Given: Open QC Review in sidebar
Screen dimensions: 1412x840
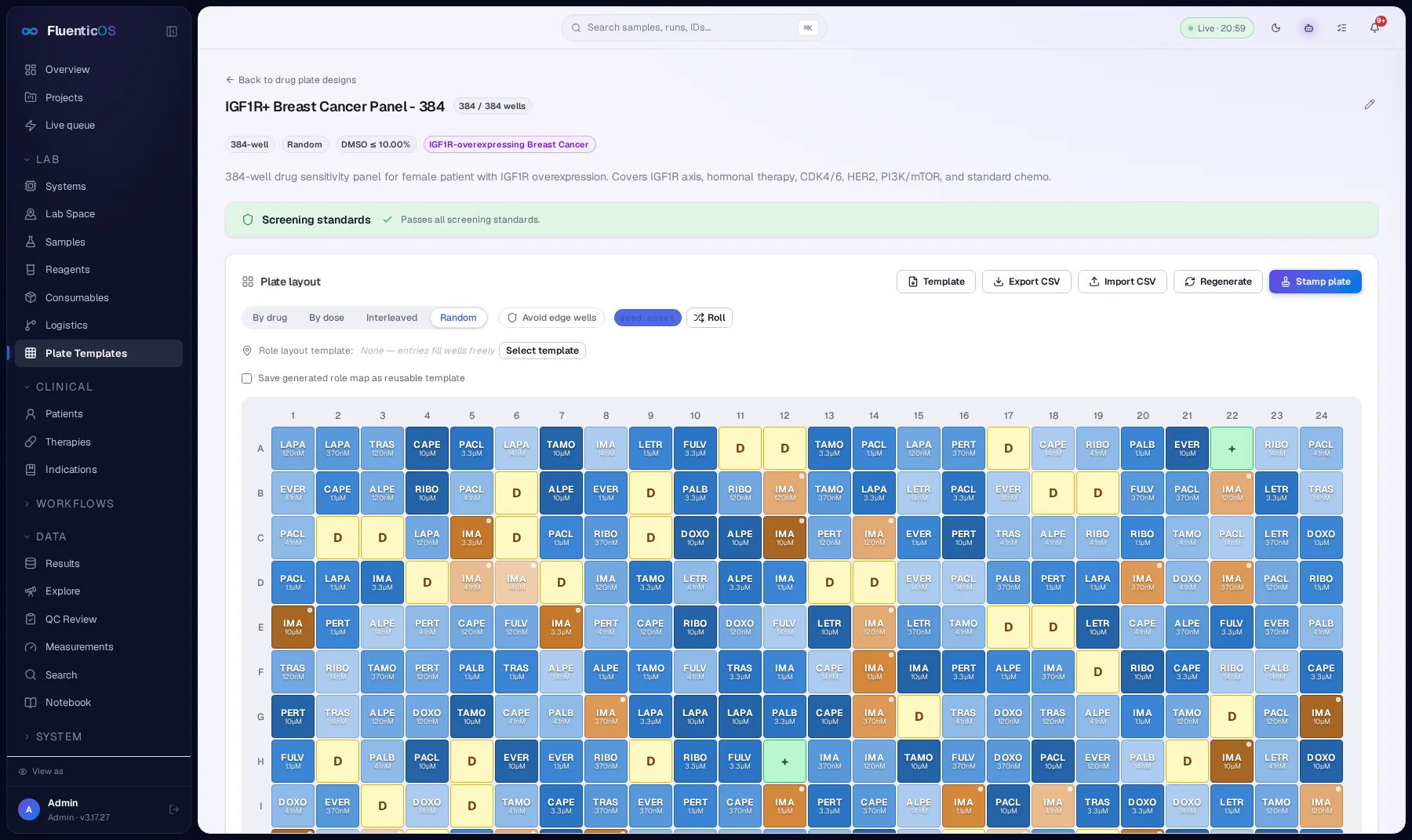Looking at the screenshot, I should pyautogui.click(x=99, y=620).
